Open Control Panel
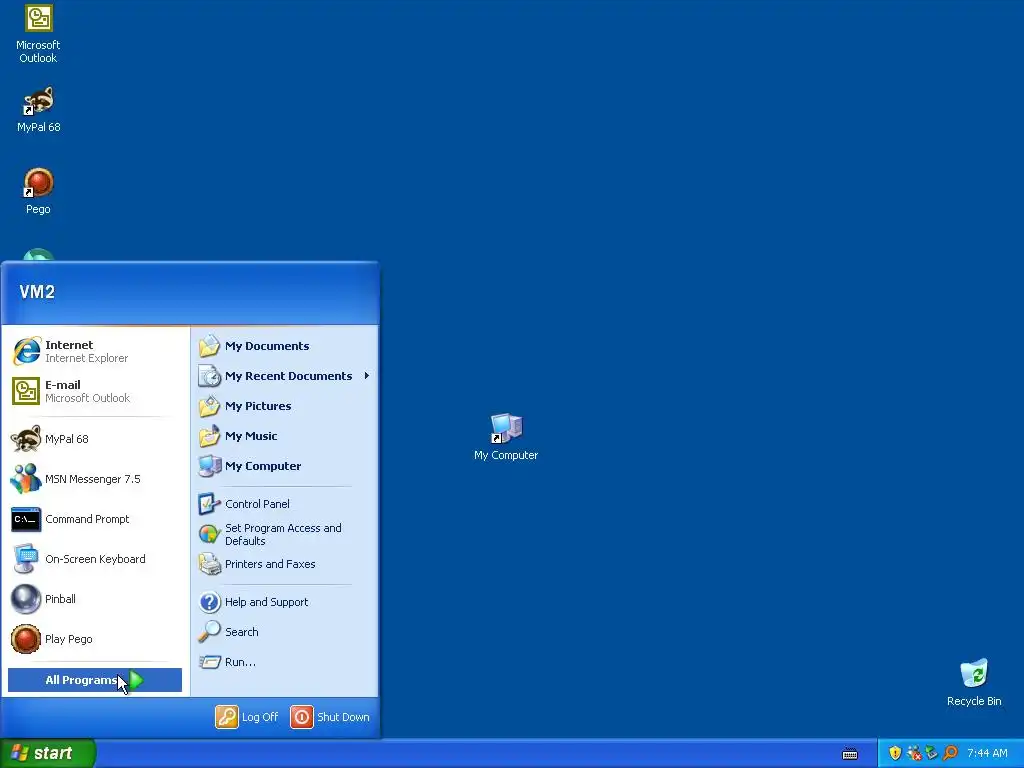This screenshot has width=1024, height=768. 284,504
